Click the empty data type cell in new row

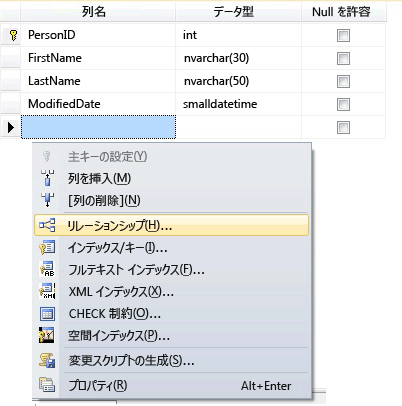point(238,127)
